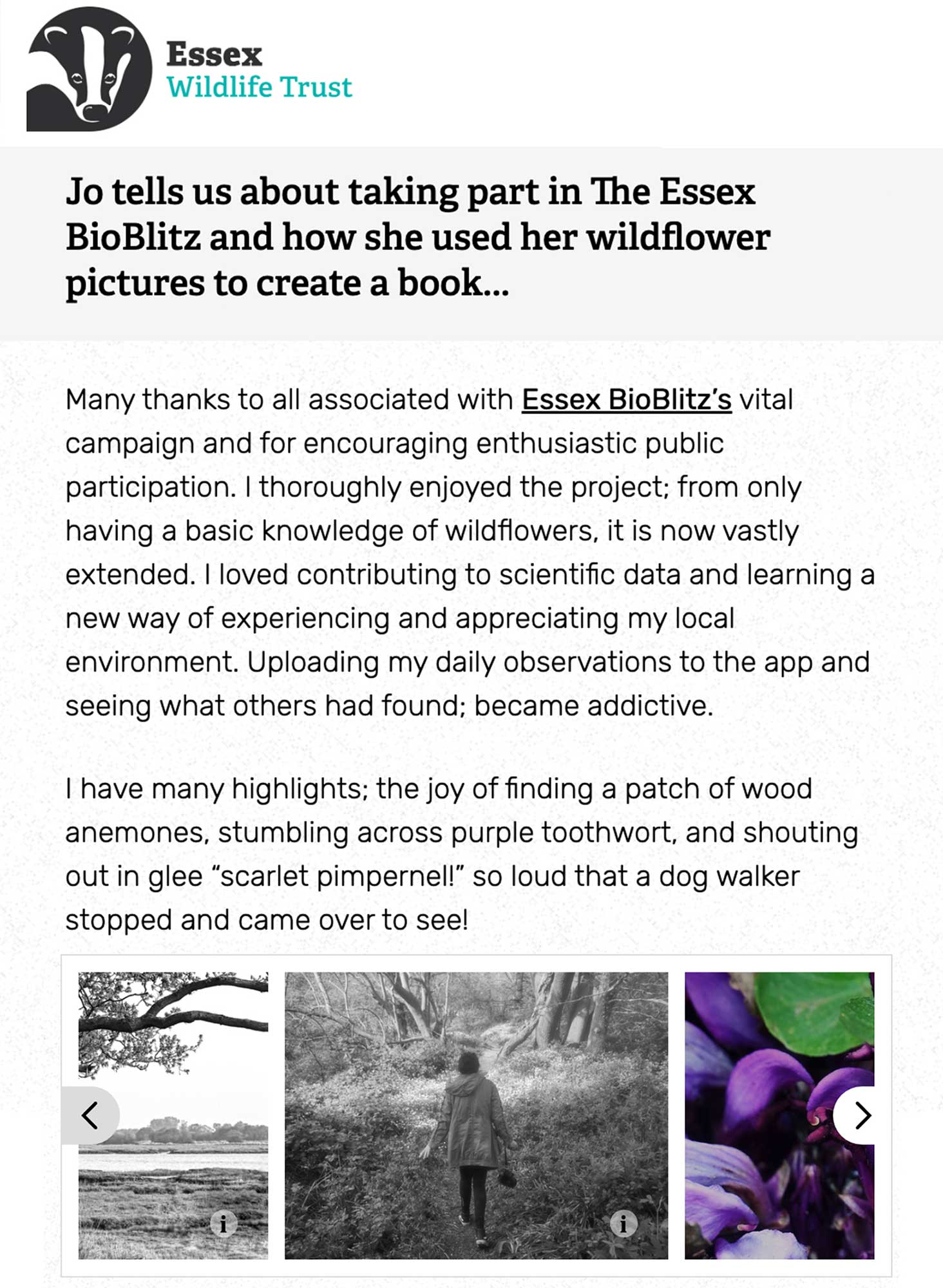The height and width of the screenshot is (1288, 943).
Task: Select the purple flower close-up thumbnail
Action: (779, 1115)
